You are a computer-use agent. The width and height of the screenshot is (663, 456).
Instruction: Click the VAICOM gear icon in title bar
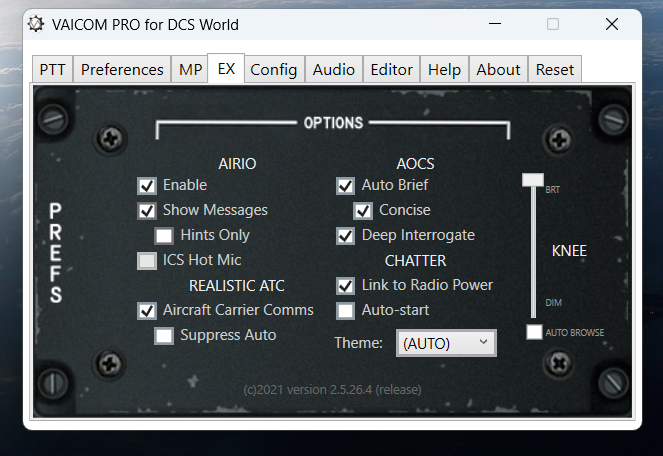point(36,24)
